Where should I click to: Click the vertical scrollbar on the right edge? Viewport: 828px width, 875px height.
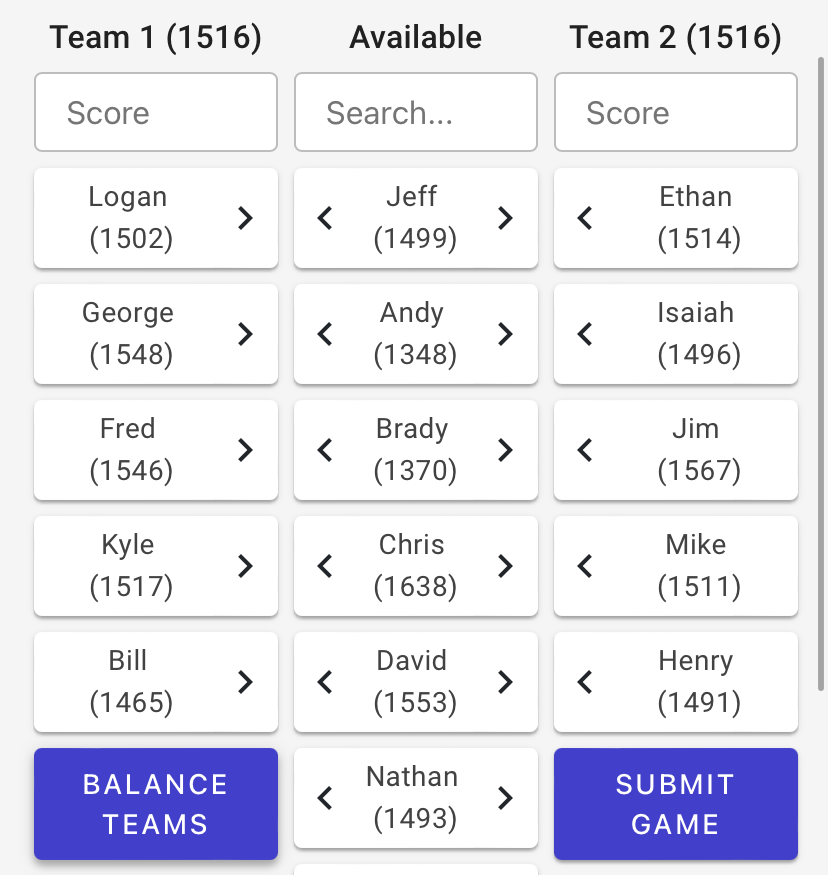821,374
